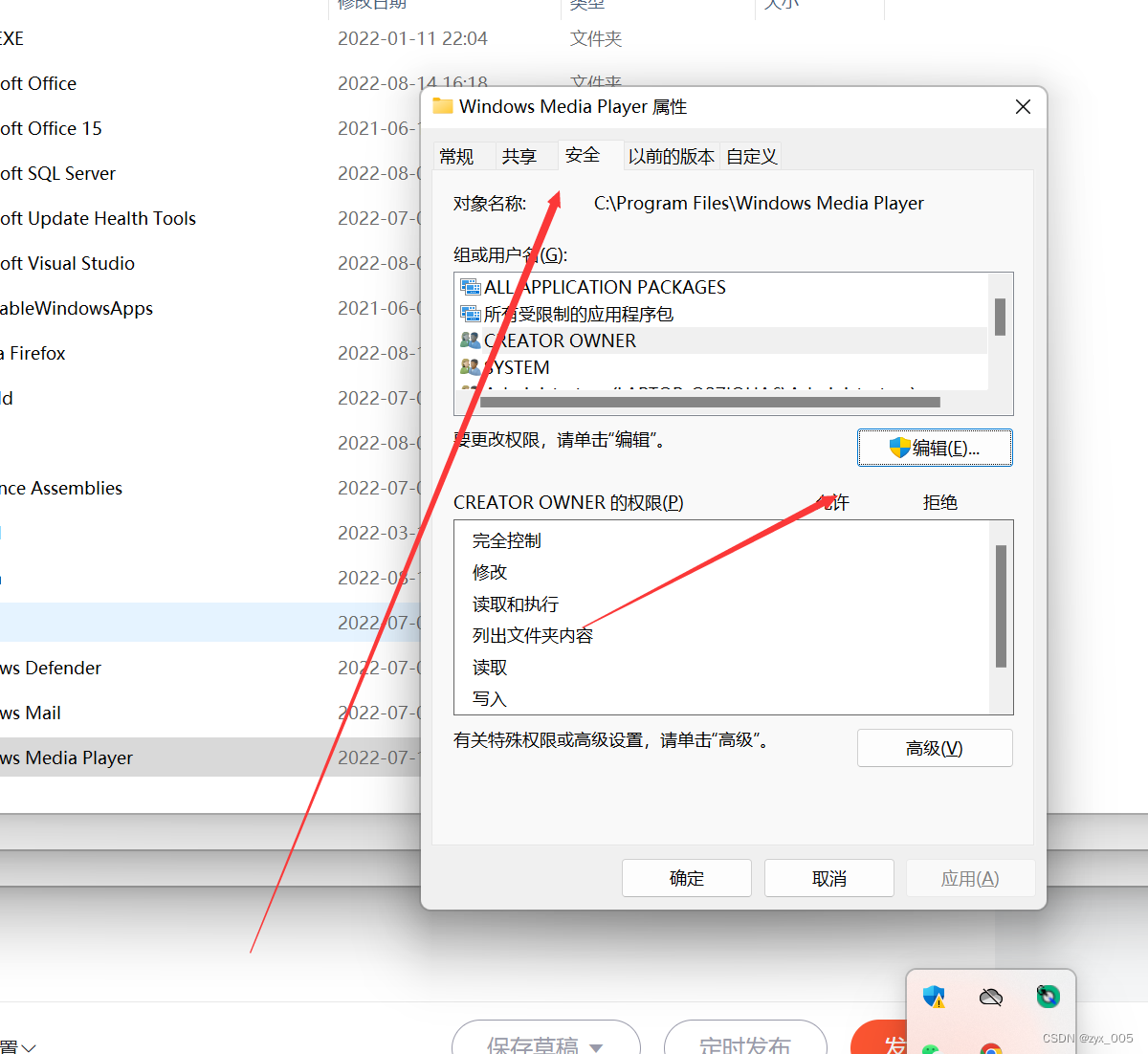
Task: Click the green round app tray icon
Action: (1048, 997)
